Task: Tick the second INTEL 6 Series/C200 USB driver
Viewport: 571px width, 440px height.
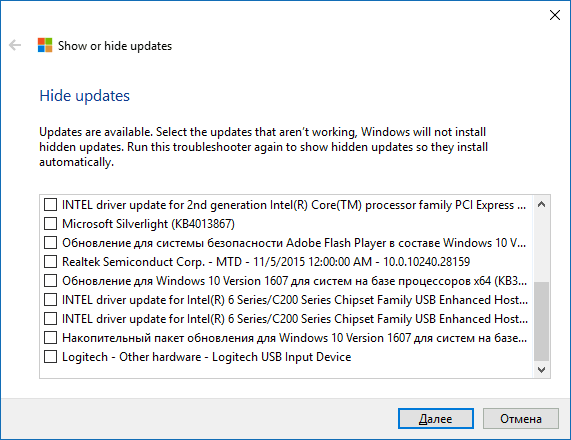Action: point(50,318)
